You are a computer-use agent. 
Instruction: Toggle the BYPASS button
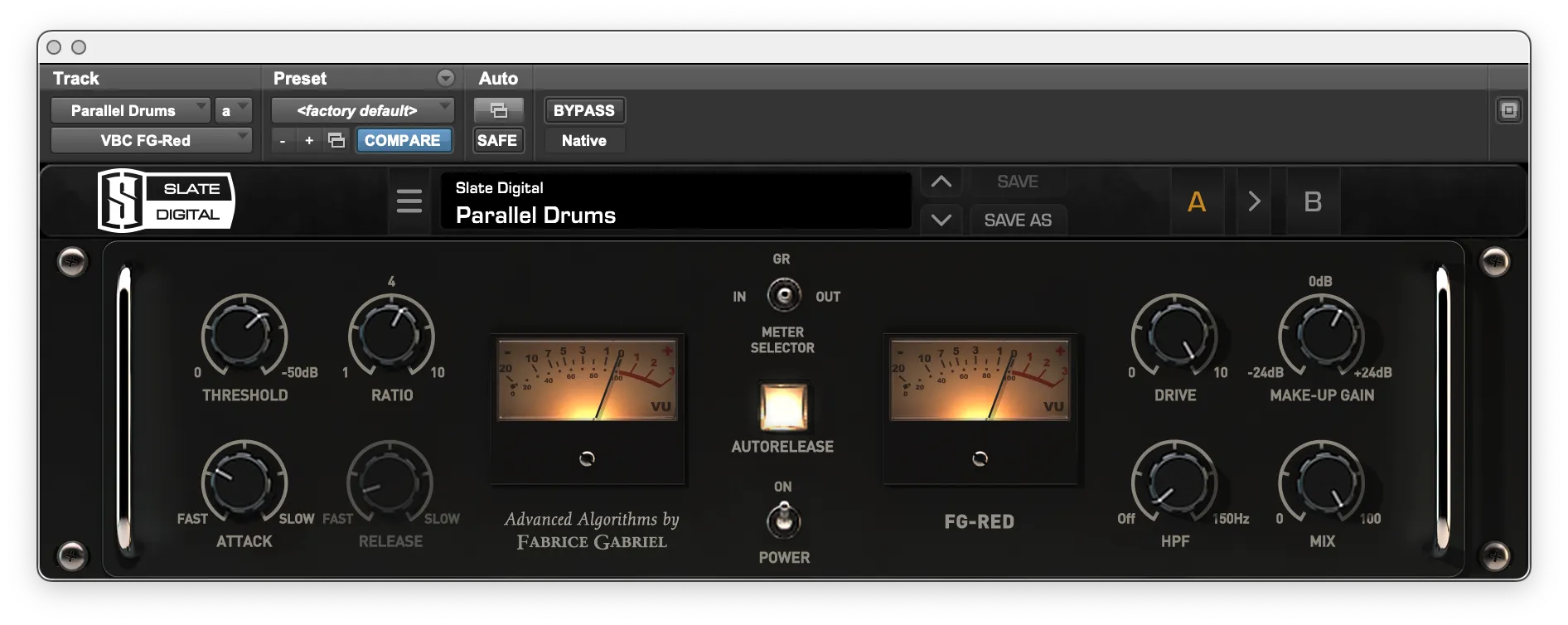(584, 110)
